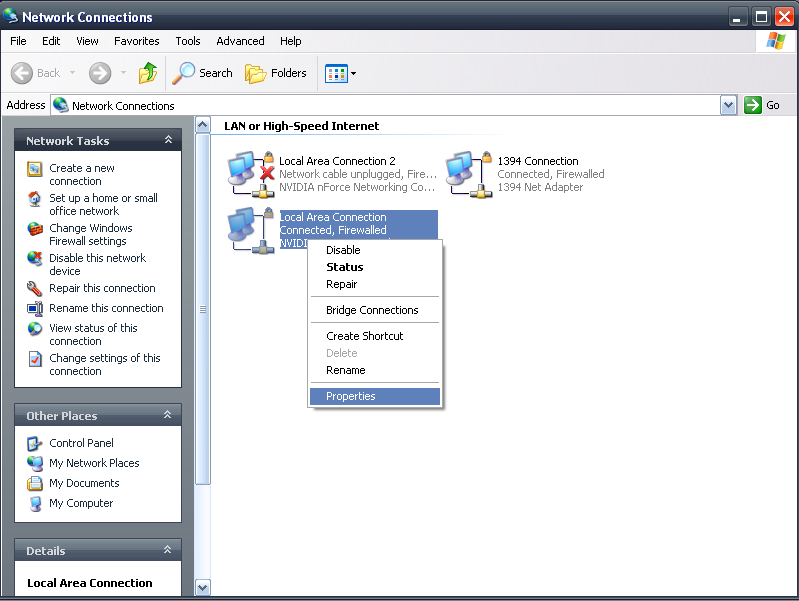
Task: Click the Back arrow toolbar icon
Action: click(x=22, y=73)
